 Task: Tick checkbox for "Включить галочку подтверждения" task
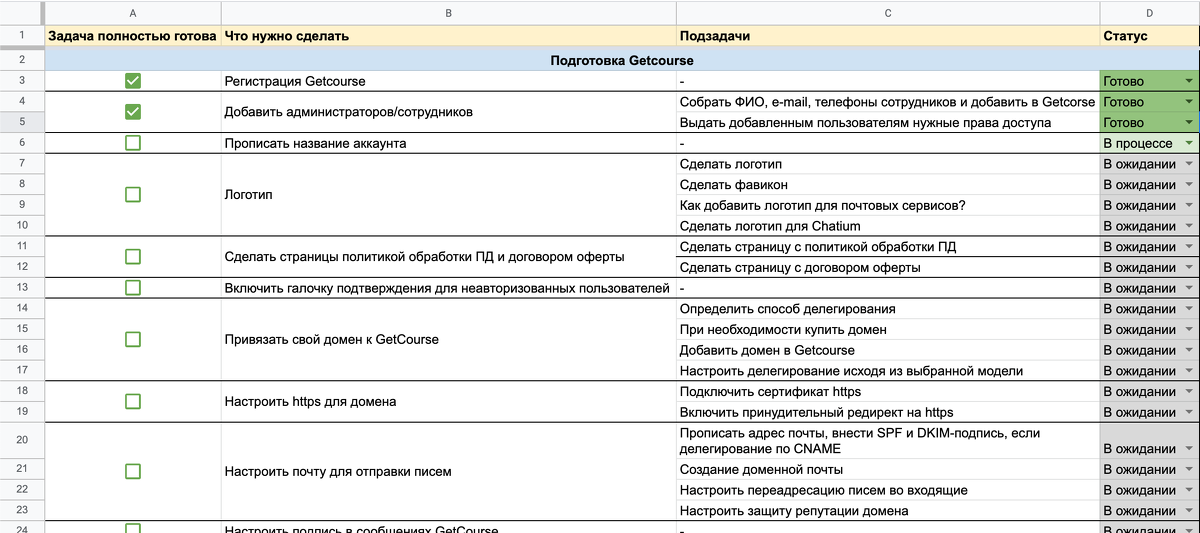point(133,288)
